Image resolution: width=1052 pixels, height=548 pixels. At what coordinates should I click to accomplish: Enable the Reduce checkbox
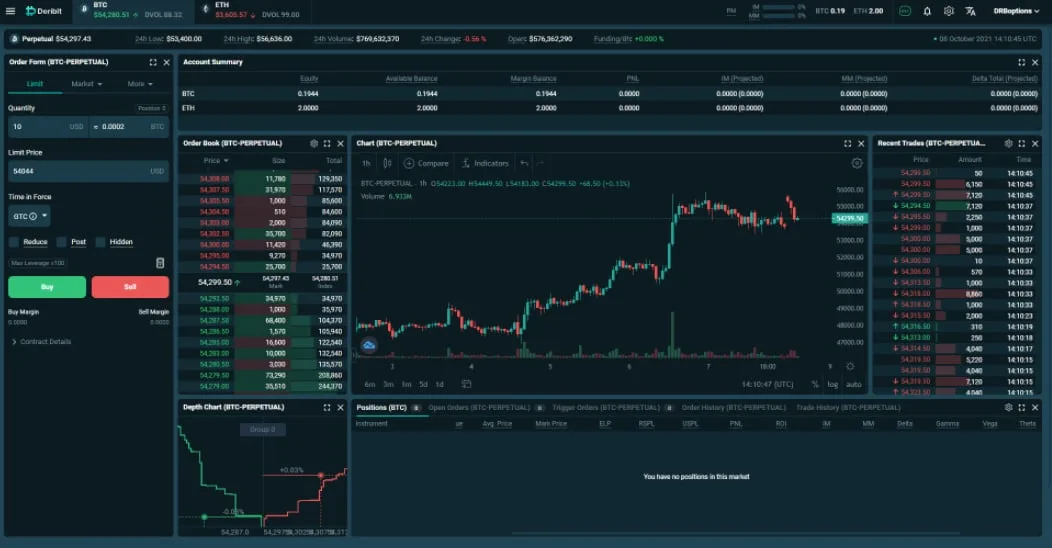click(13, 242)
